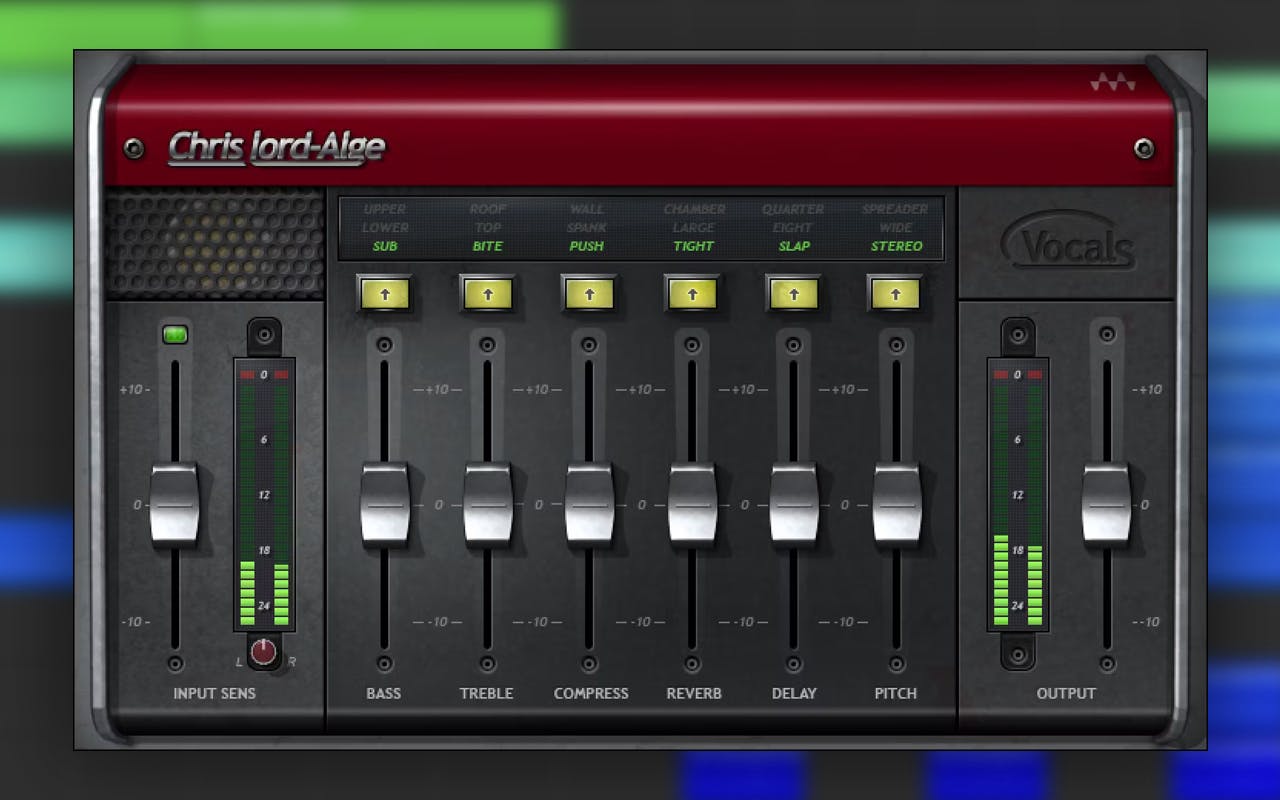Click the red L/R balance knob
The image size is (1280, 800).
tap(263, 652)
